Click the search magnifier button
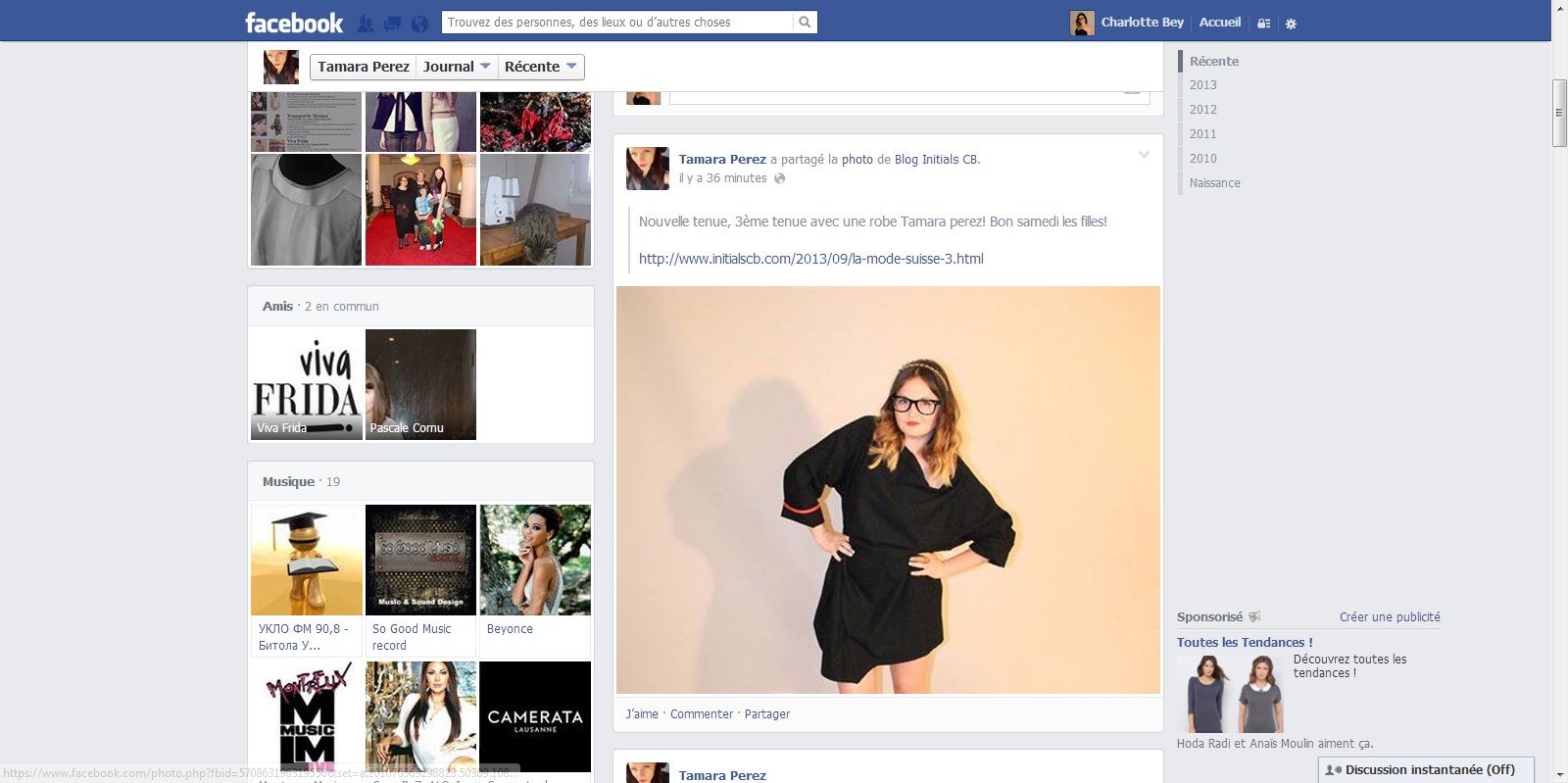This screenshot has width=1568, height=783. (805, 23)
